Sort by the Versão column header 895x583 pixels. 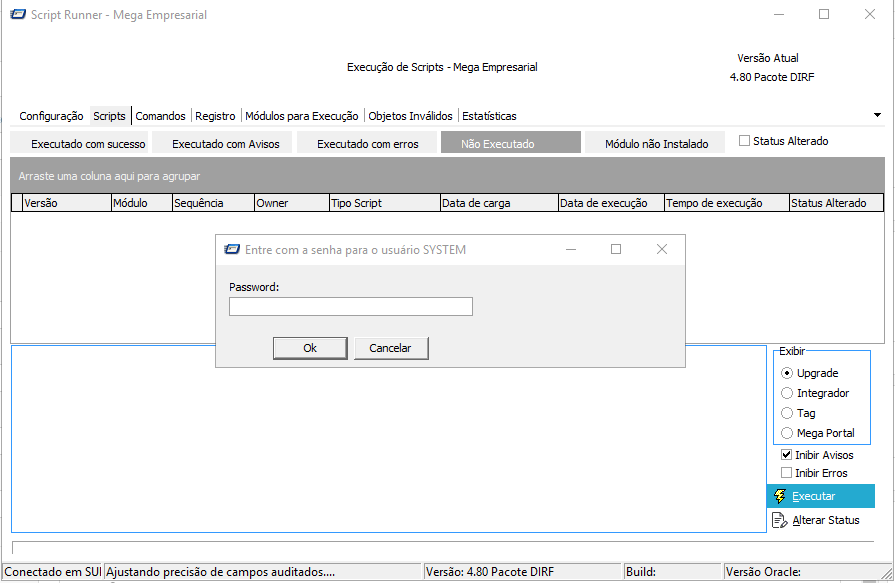pos(67,203)
